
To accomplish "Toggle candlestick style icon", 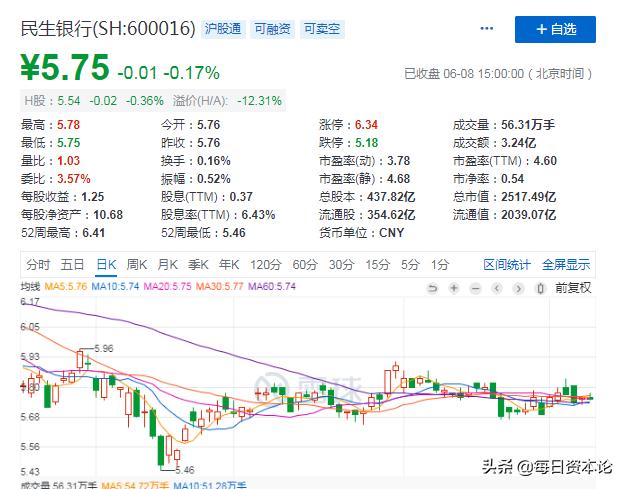I will [x=540, y=288].
